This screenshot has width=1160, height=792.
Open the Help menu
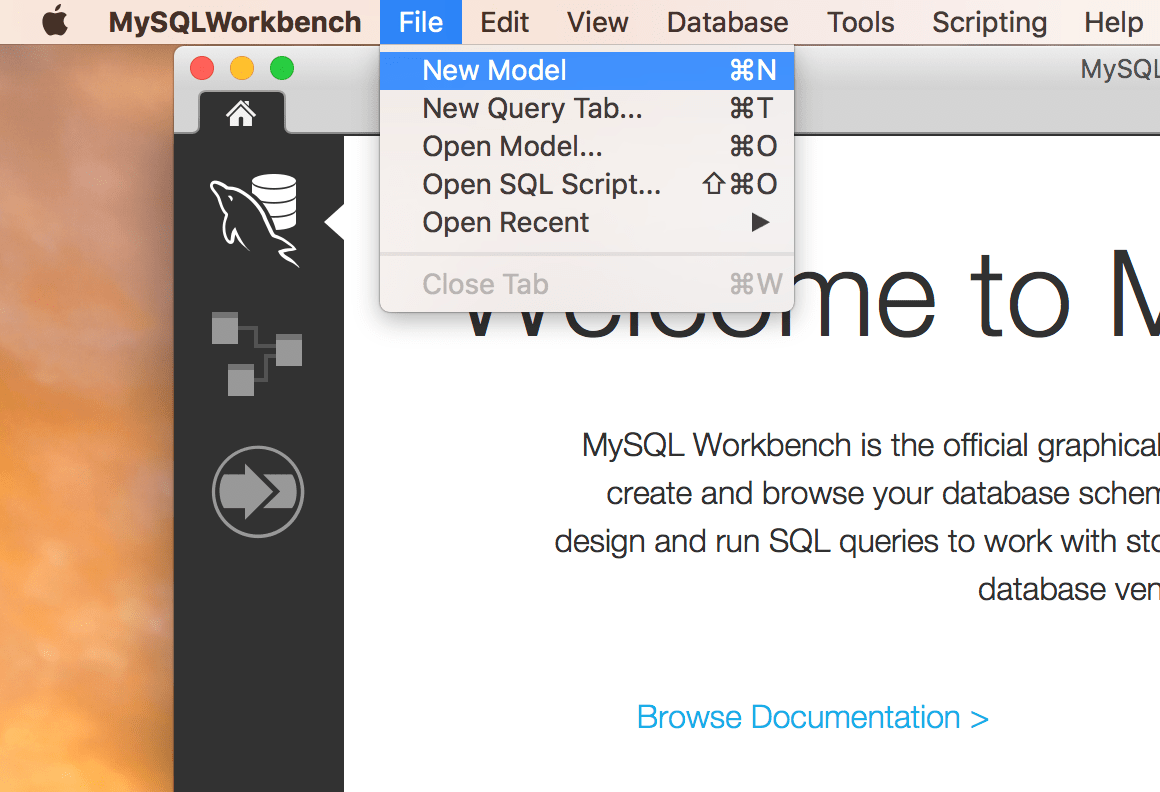pos(1113,22)
